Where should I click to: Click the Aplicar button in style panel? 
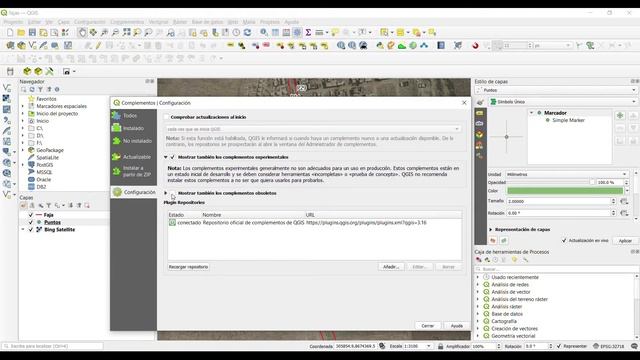coord(625,241)
